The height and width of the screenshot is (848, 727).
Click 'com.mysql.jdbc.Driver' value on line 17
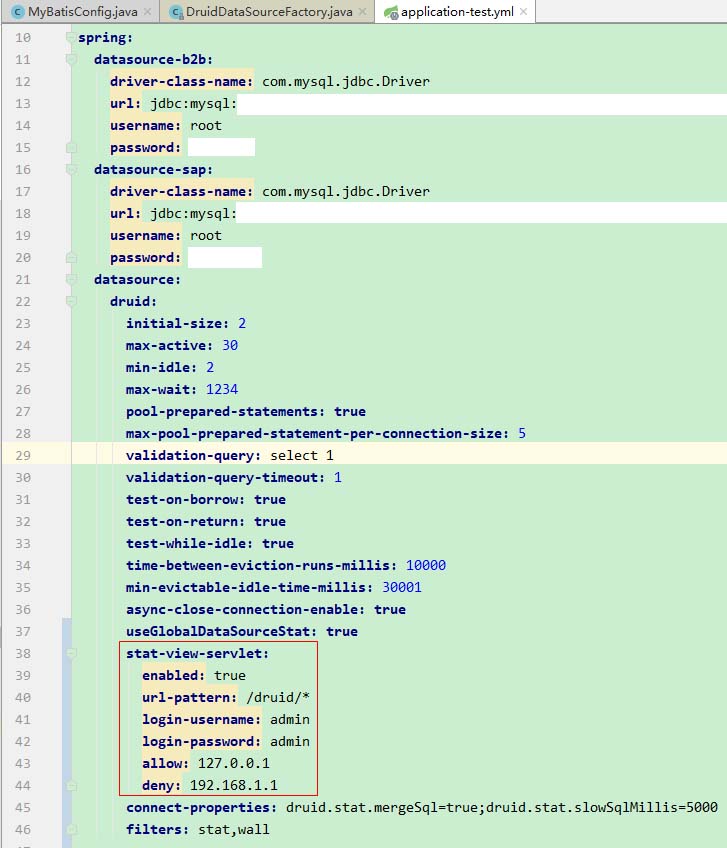(x=346, y=191)
